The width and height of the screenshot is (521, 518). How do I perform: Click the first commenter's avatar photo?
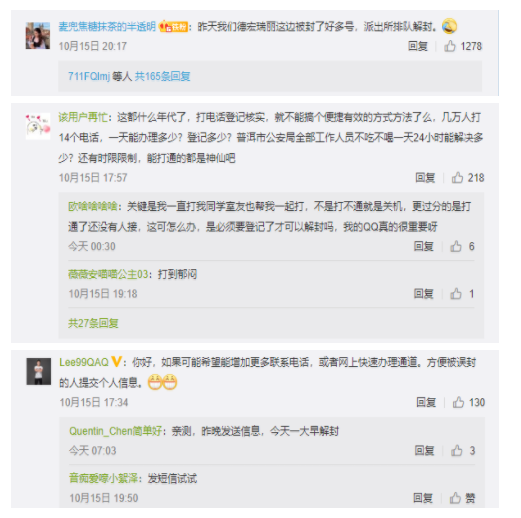click(x=38, y=36)
